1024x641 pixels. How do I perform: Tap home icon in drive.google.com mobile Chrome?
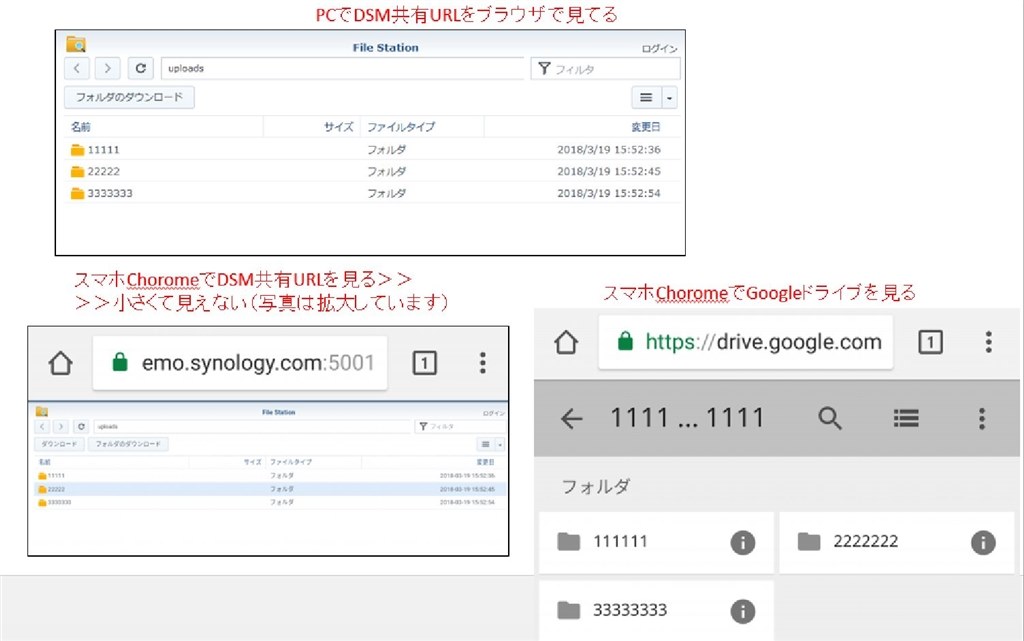pos(566,341)
